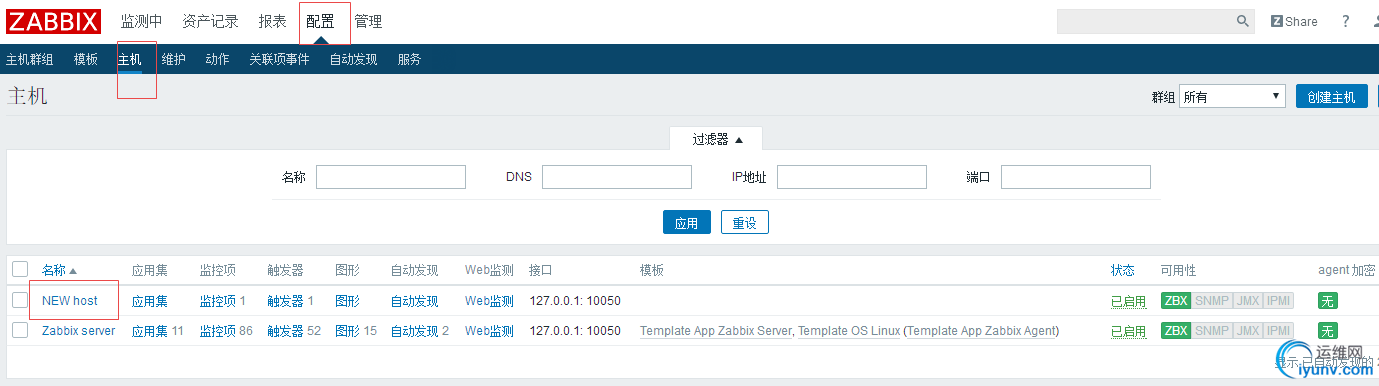Image resolution: width=1379 pixels, height=386 pixels.
Task: Toggle the select-all hosts checkbox
Action: click(x=20, y=269)
